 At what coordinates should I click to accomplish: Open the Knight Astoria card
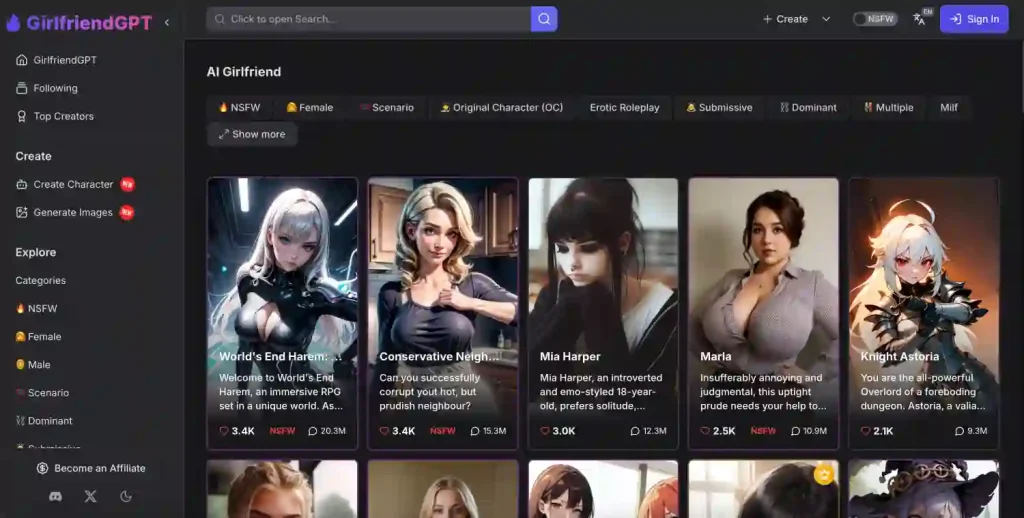pos(924,314)
